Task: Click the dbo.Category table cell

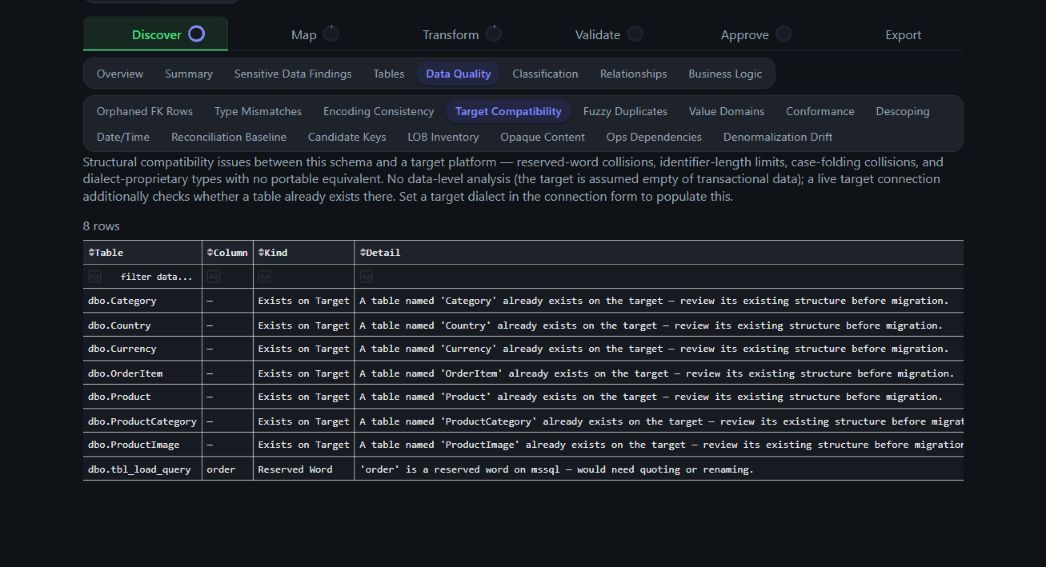Action: pyautogui.click(x=142, y=301)
